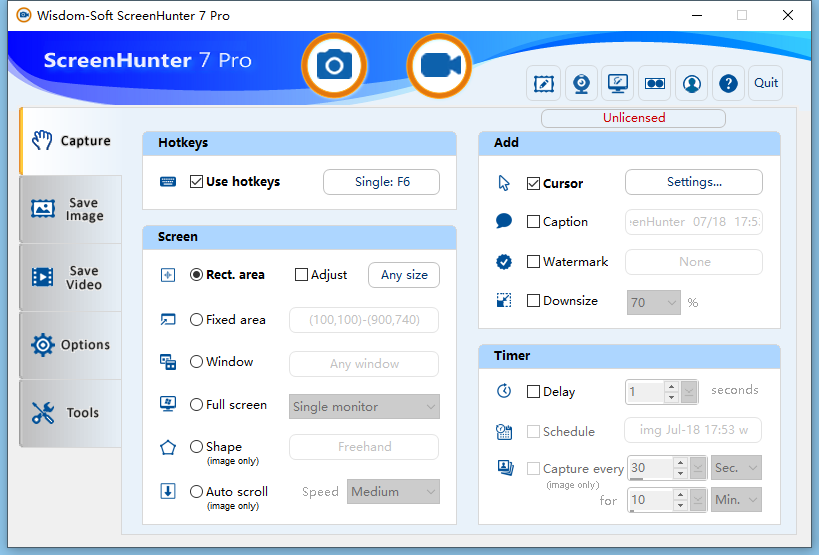Click the Fixed area icon
This screenshot has height=555, width=819.
point(168,320)
